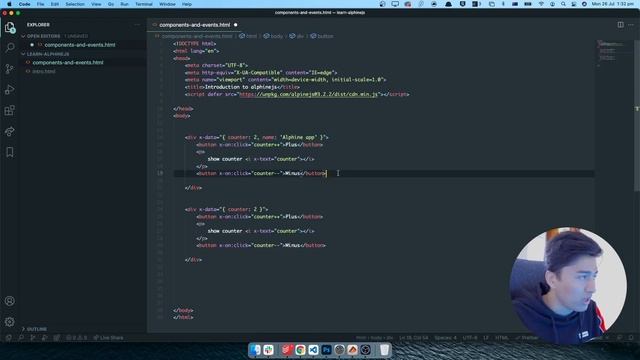Open the Live Share view in activity bar
Image resolution: width=640 pixels, height=360 pixels.
click(10, 131)
